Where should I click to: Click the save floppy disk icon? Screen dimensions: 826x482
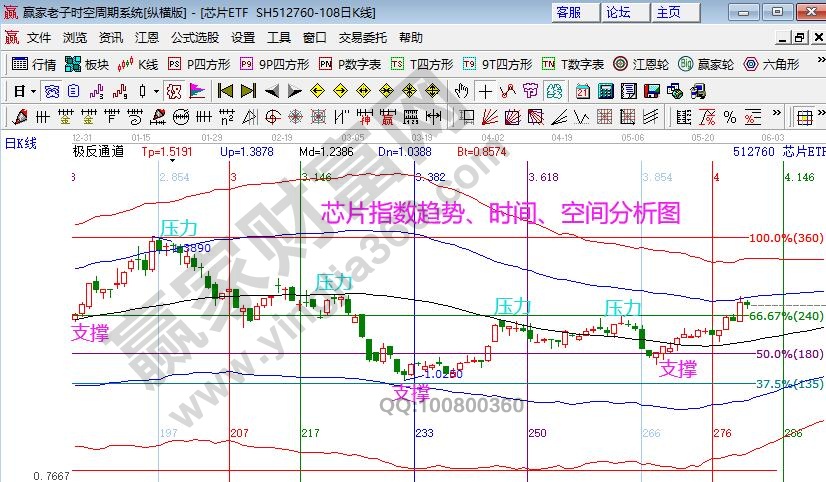[651, 91]
